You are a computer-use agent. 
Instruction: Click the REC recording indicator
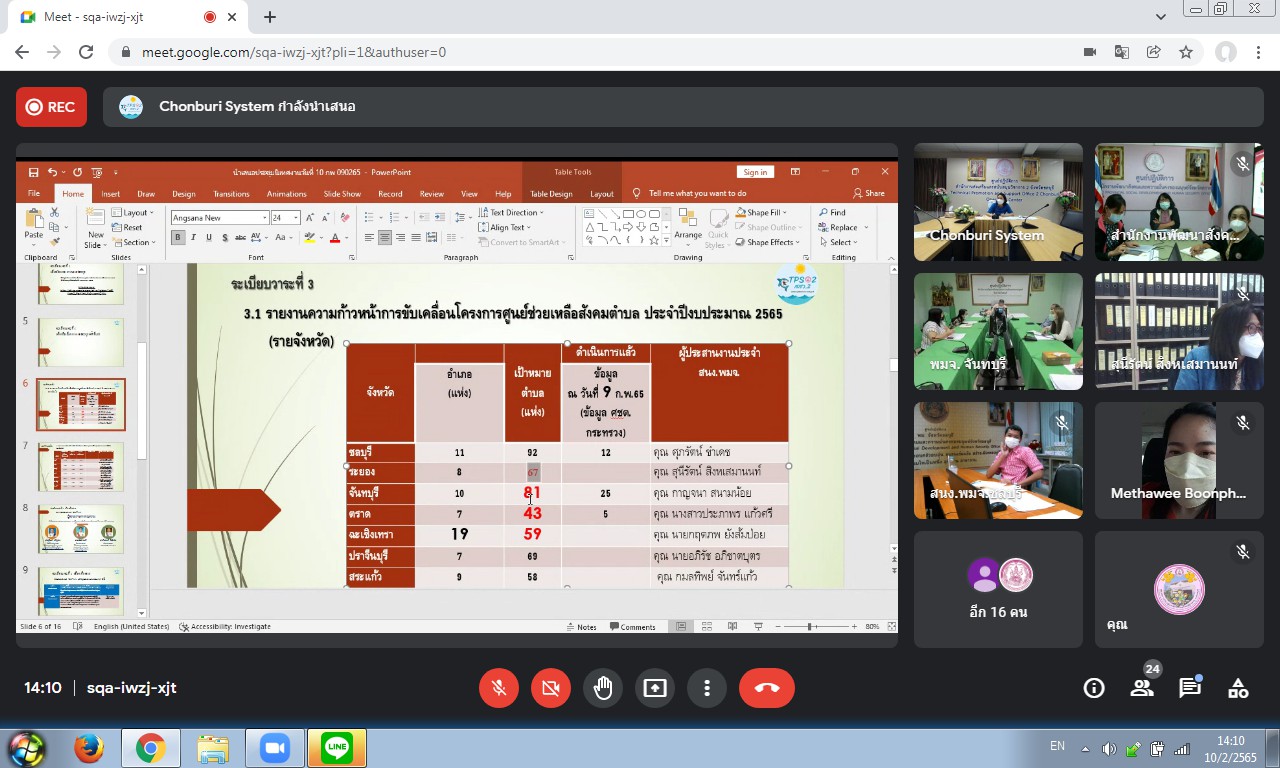click(x=51, y=107)
